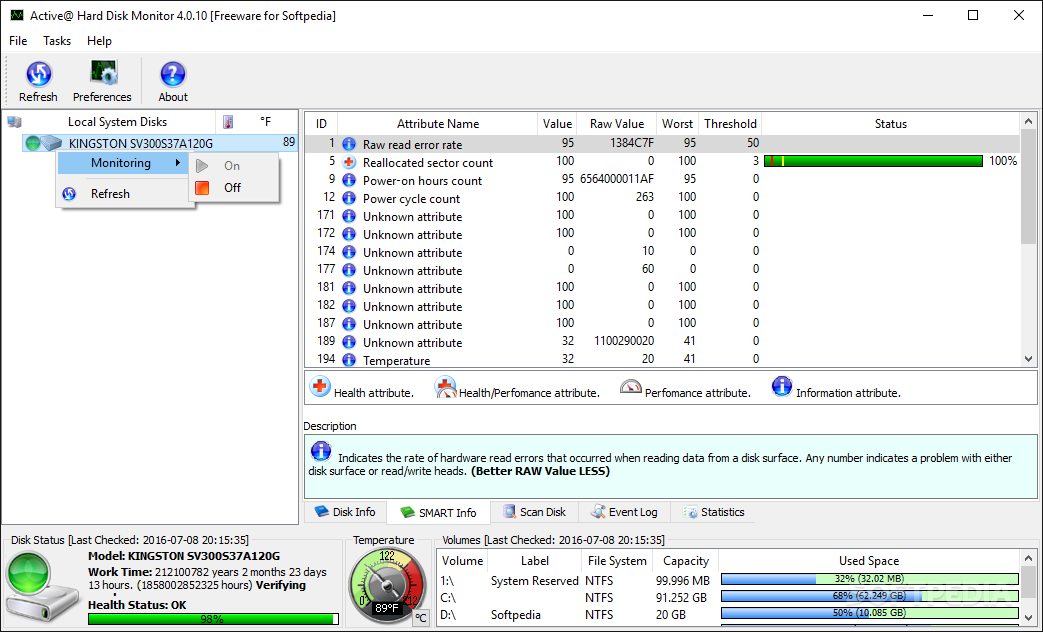Click the Health/Perfomance attribute legend icon
1043x632 pixels.
[445, 387]
